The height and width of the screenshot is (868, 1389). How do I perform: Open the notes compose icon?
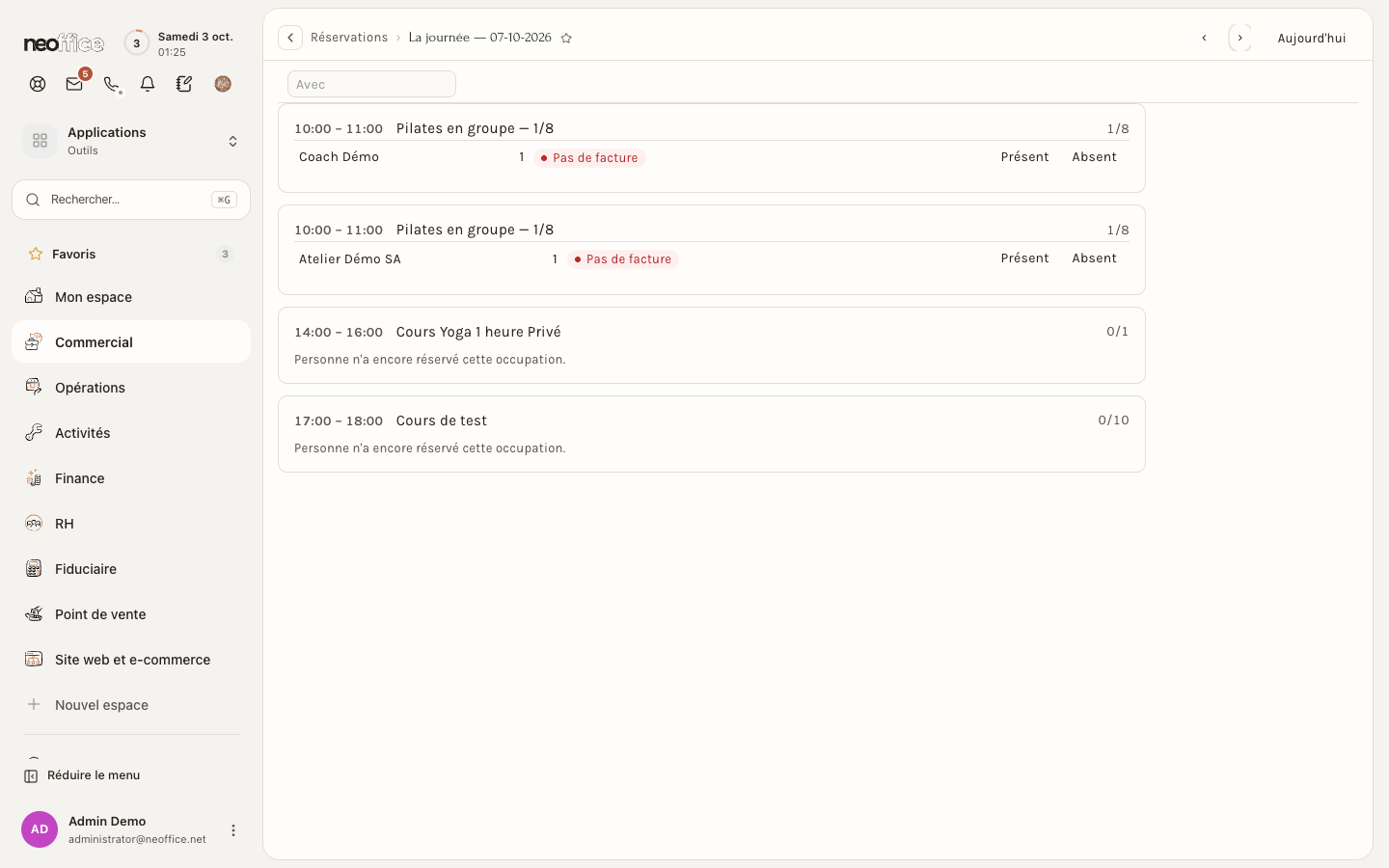[x=184, y=84]
